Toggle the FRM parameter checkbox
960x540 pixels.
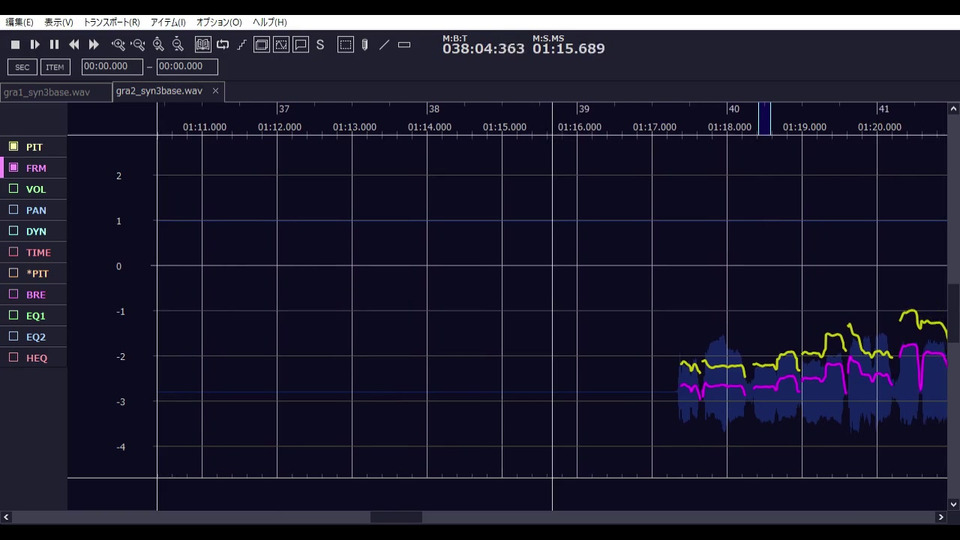(x=13, y=167)
